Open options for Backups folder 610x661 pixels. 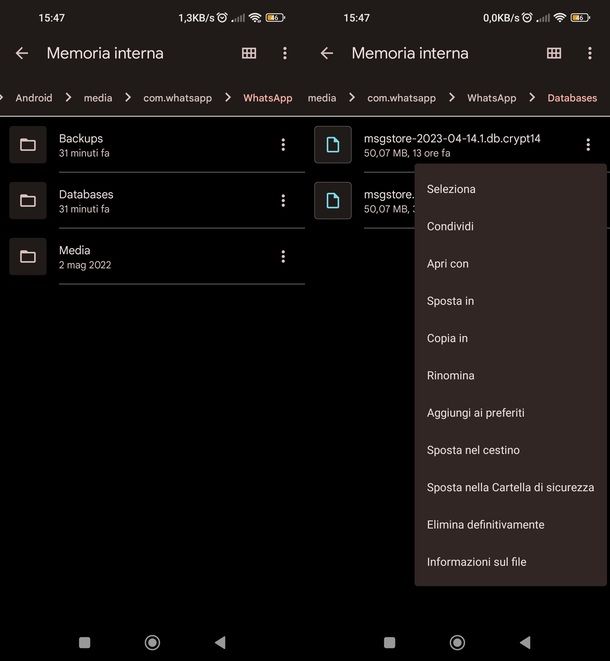coord(283,145)
